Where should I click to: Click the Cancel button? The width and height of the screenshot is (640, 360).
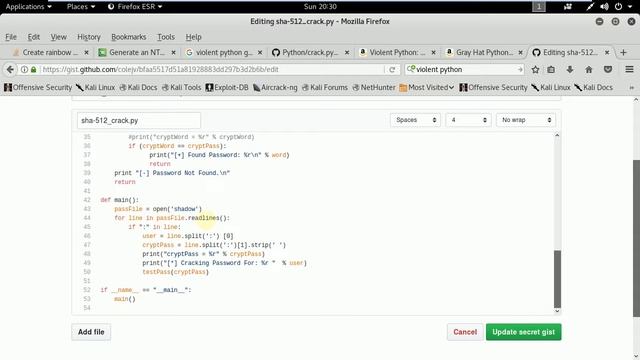(465, 332)
